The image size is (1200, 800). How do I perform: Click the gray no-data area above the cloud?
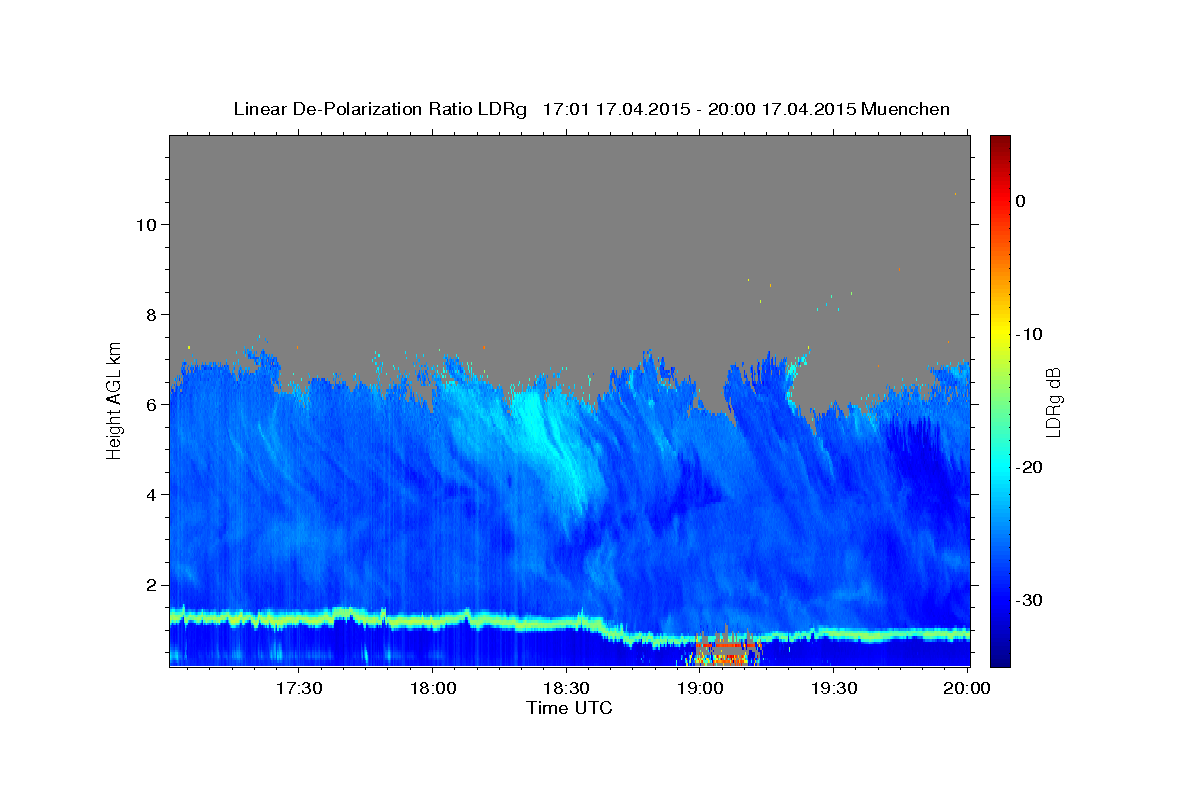click(570, 240)
